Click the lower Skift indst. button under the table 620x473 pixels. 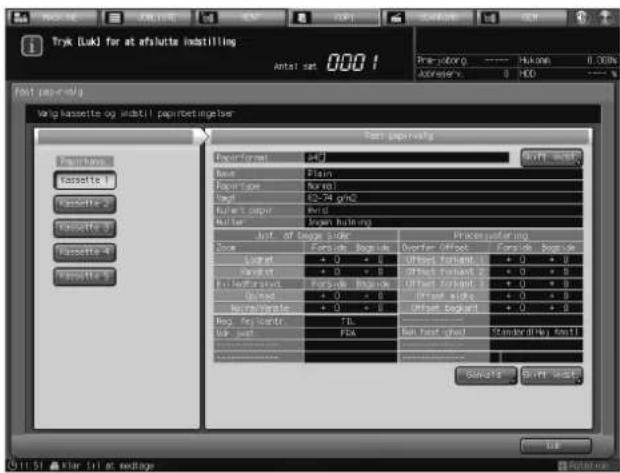(551, 375)
